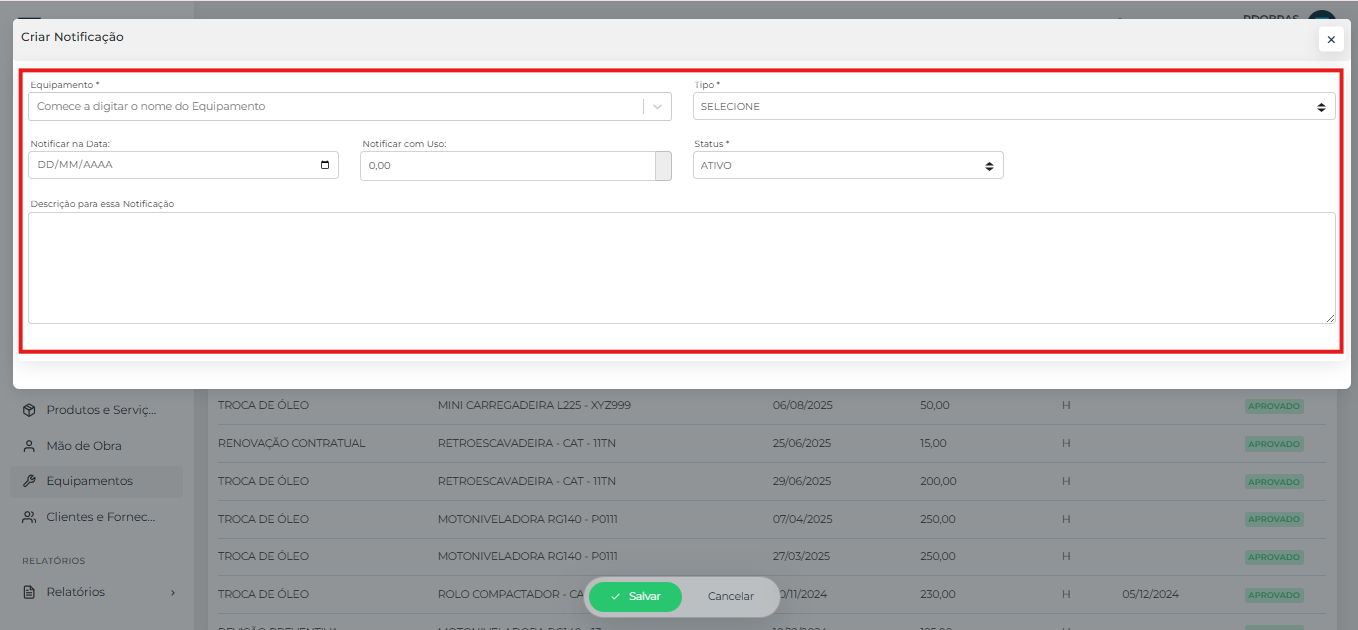Click the calendar icon in the date field
This screenshot has width=1358, height=630.
(x=325, y=165)
